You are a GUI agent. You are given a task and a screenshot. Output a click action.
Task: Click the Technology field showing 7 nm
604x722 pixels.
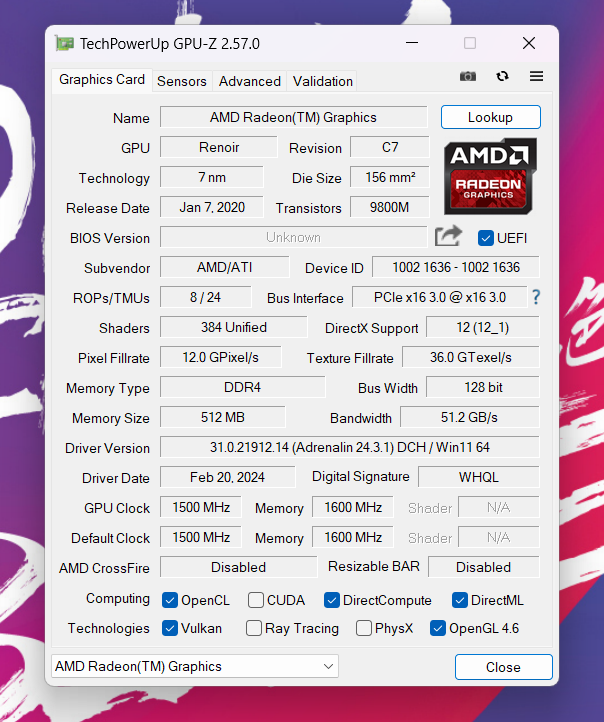tap(212, 177)
